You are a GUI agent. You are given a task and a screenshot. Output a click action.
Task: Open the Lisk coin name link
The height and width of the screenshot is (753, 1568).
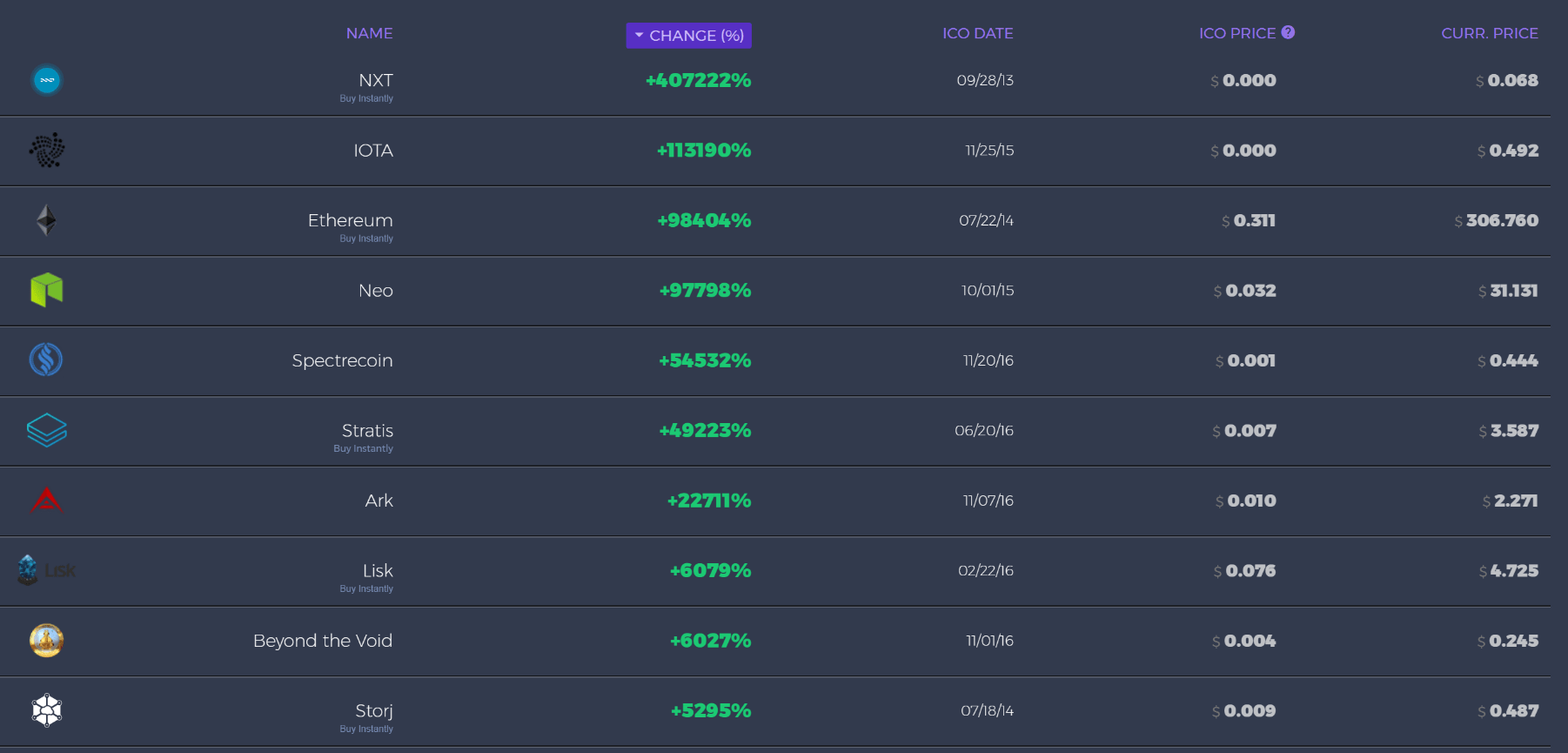pyautogui.click(x=378, y=571)
